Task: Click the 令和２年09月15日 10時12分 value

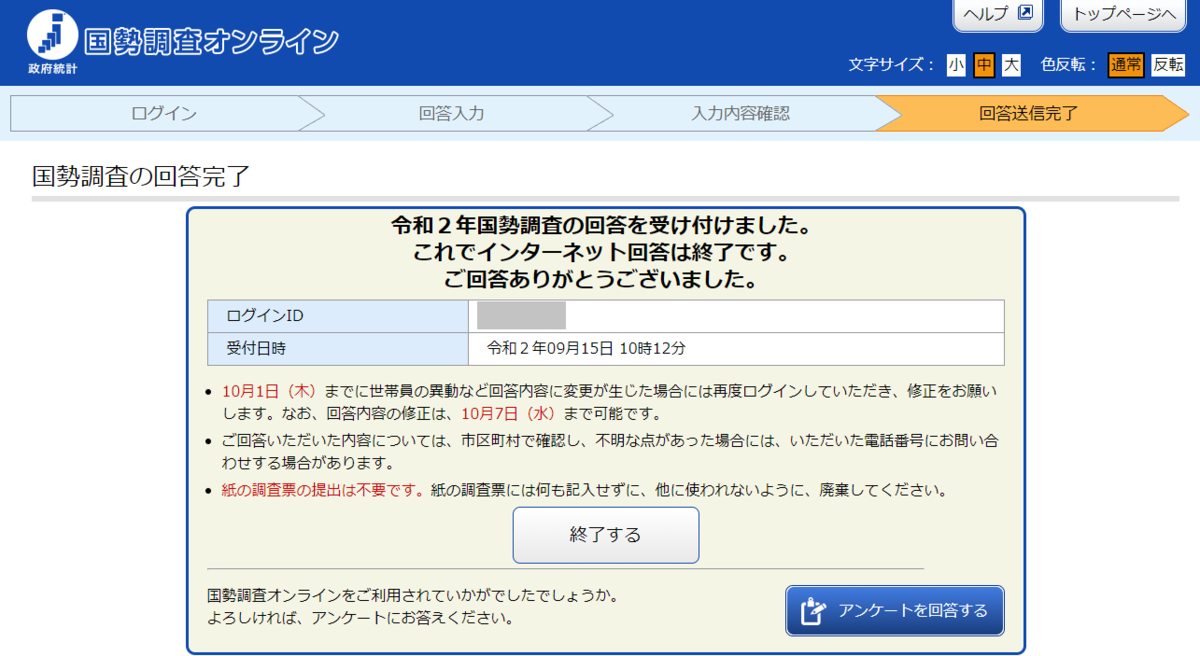Action: pyautogui.click(x=586, y=349)
